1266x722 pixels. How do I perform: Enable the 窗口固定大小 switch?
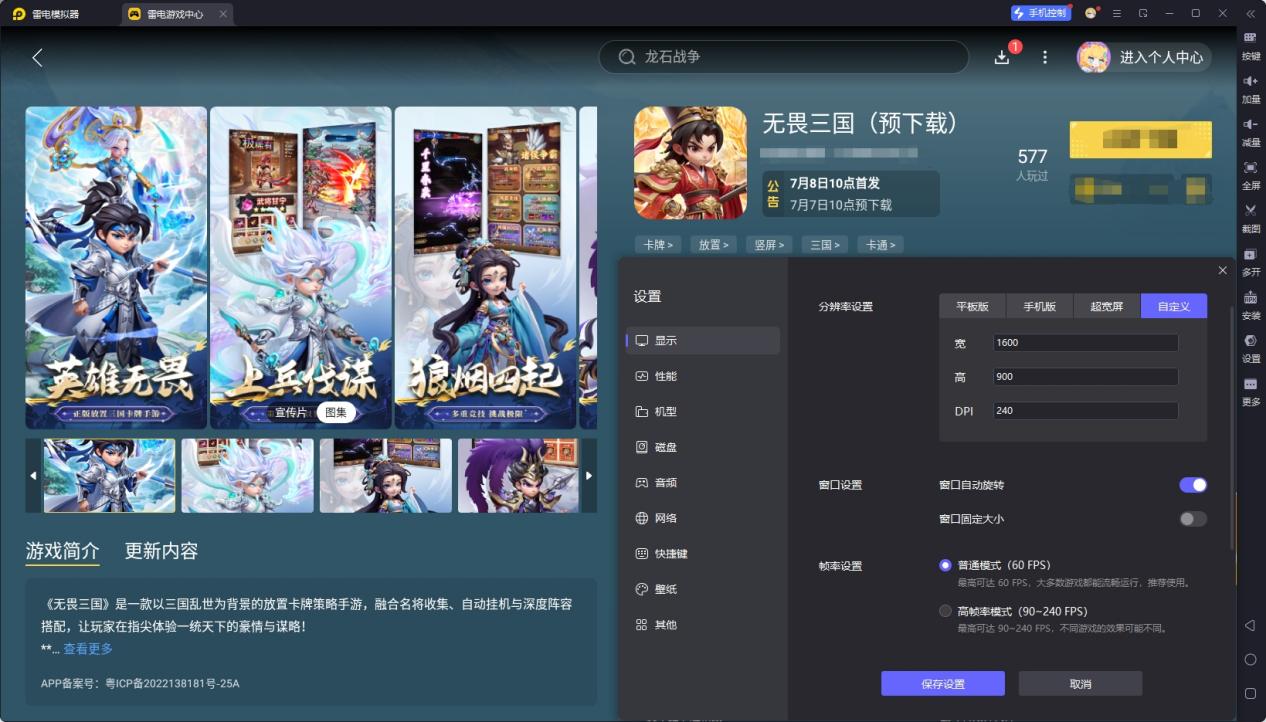(1193, 519)
